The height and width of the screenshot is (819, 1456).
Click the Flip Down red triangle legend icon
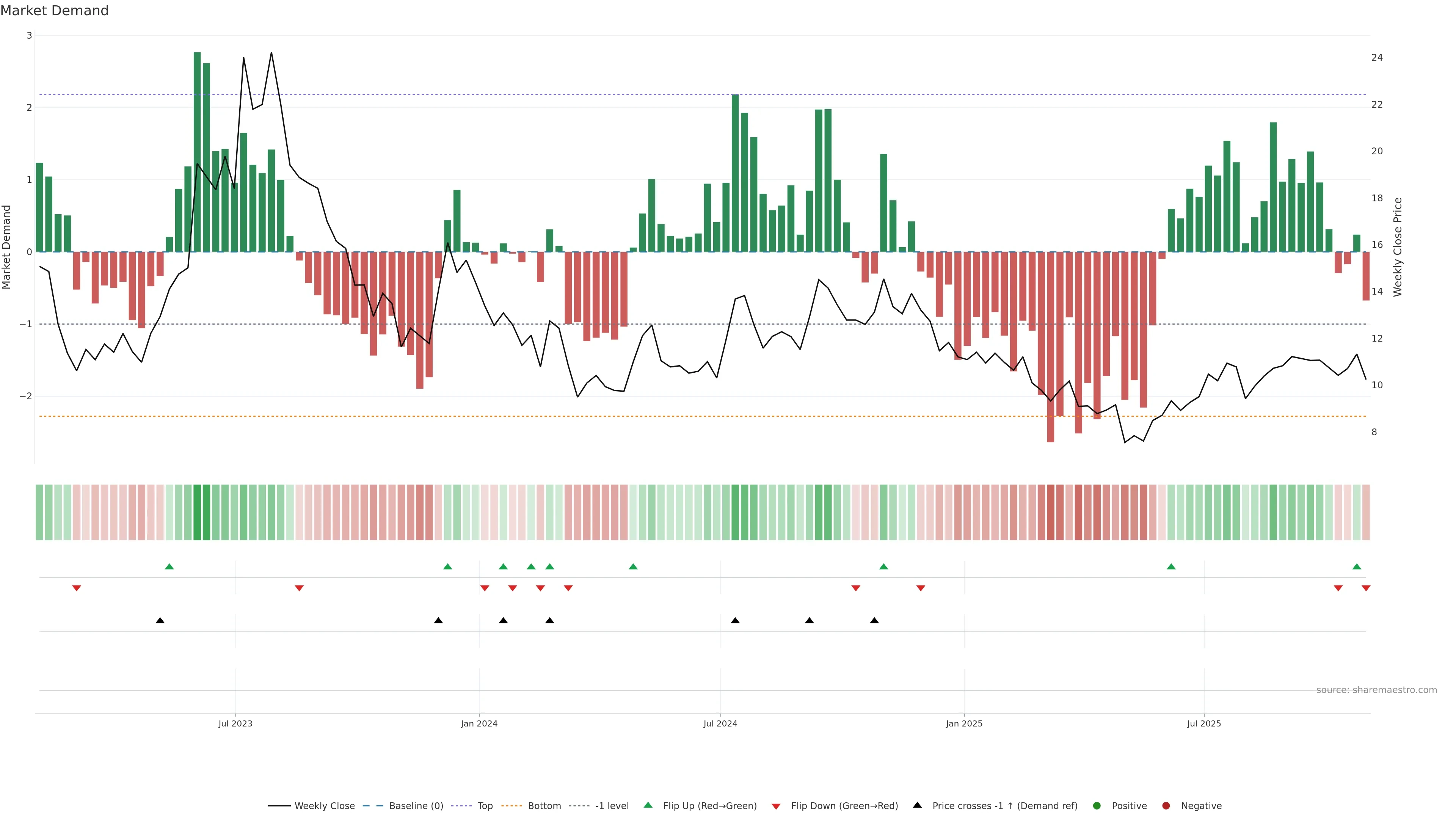[x=775, y=806]
